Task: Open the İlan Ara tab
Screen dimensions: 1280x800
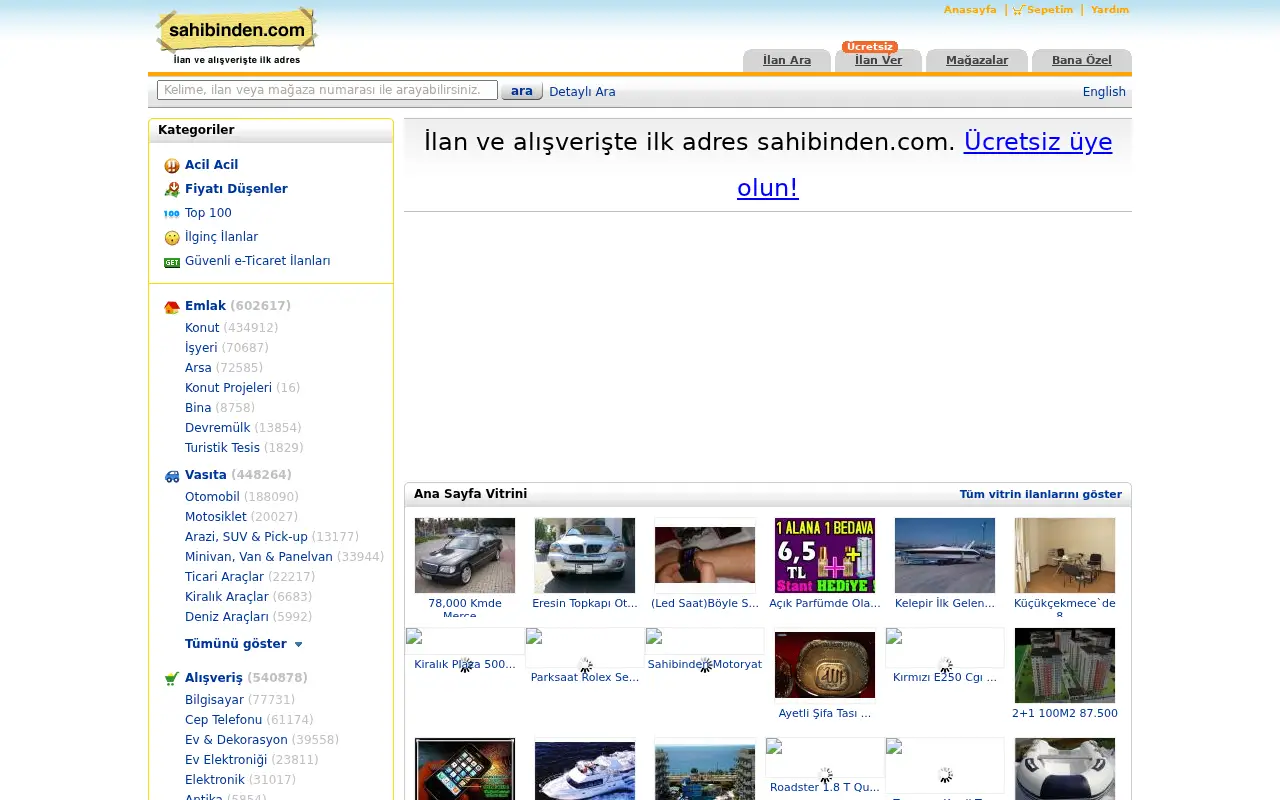Action: (x=787, y=60)
